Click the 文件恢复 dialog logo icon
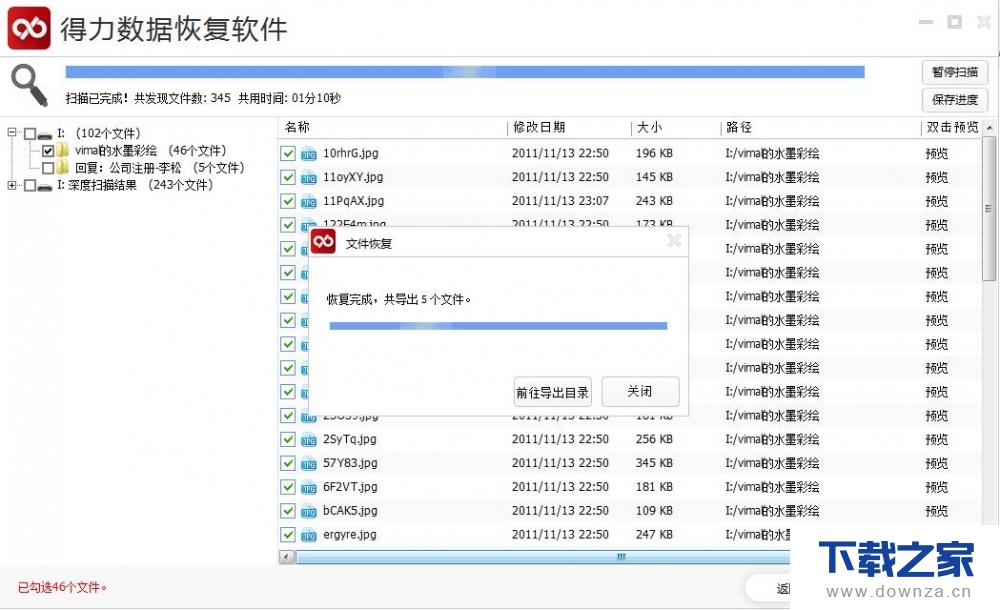Screen dimensions: 1000x610 coord(323,241)
